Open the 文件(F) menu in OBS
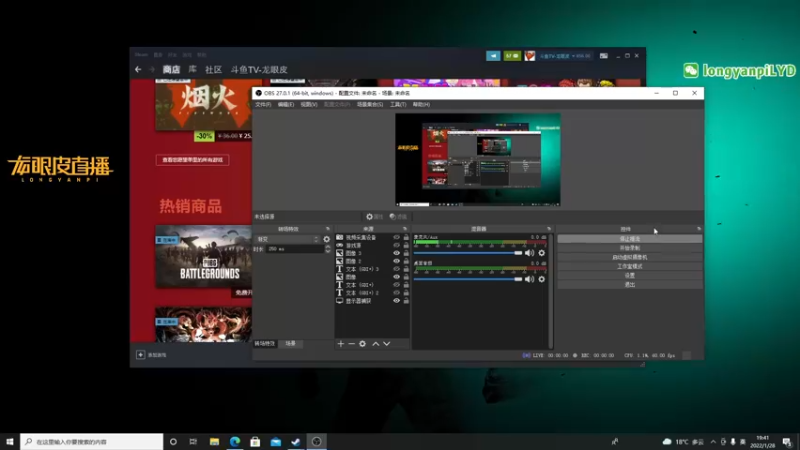Image resolution: width=800 pixels, height=450 pixels. click(263, 105)
